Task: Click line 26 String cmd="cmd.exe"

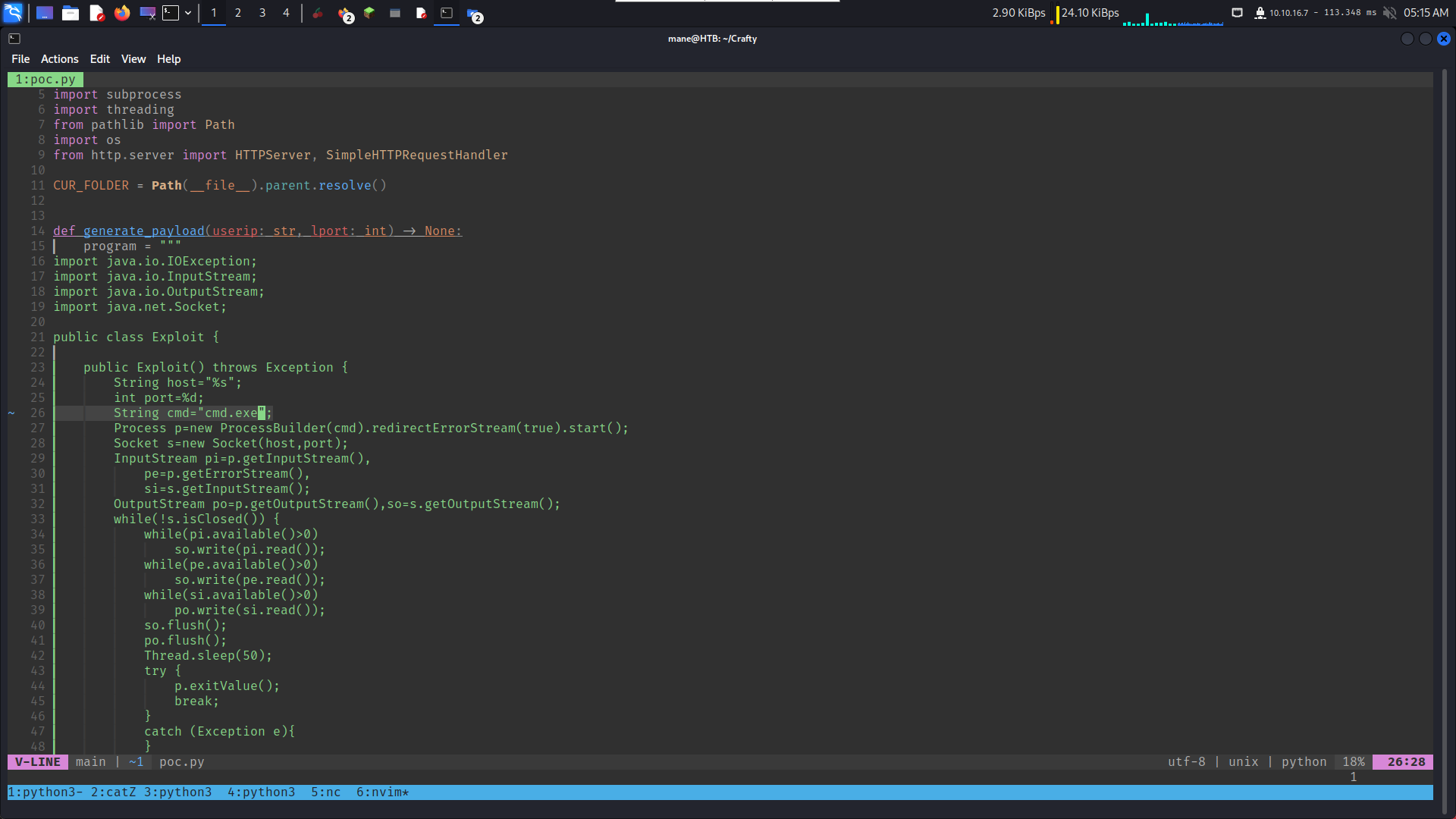Action: point(193,413)
